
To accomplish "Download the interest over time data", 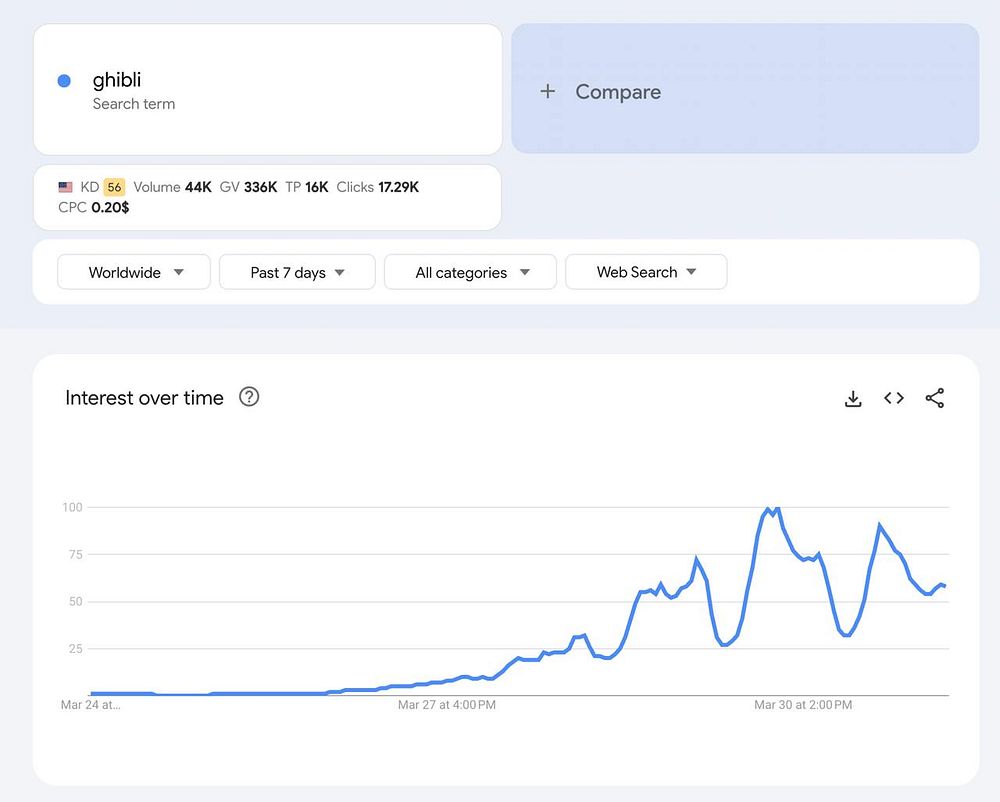I will tap(853, 399).
